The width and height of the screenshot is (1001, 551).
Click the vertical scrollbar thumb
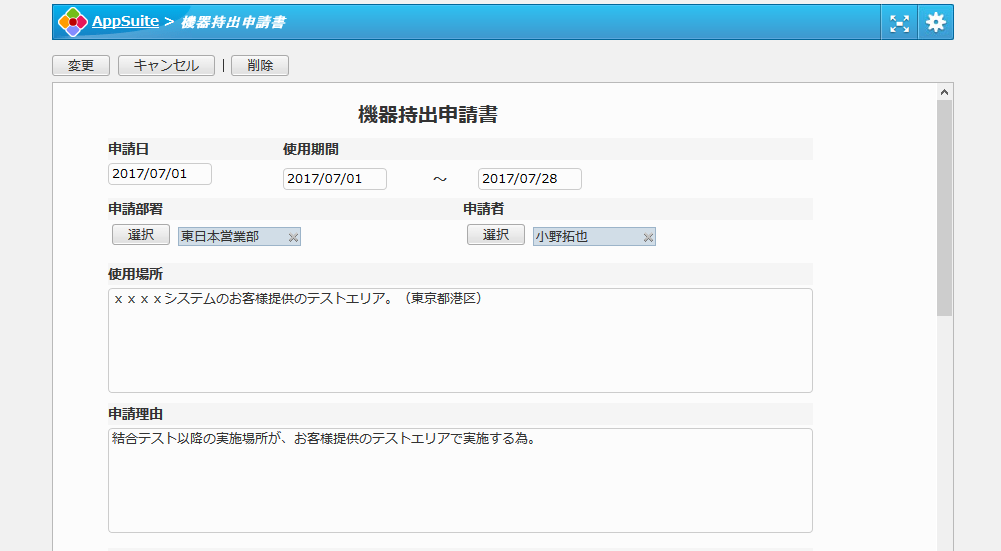(x=944, y=208)
